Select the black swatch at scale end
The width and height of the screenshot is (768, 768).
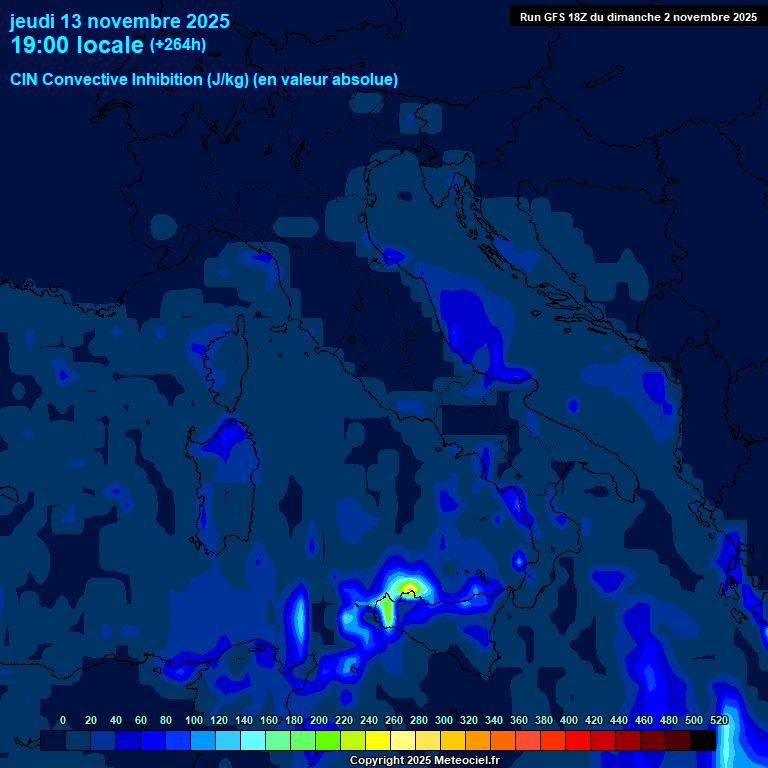[x=703, y=740]
